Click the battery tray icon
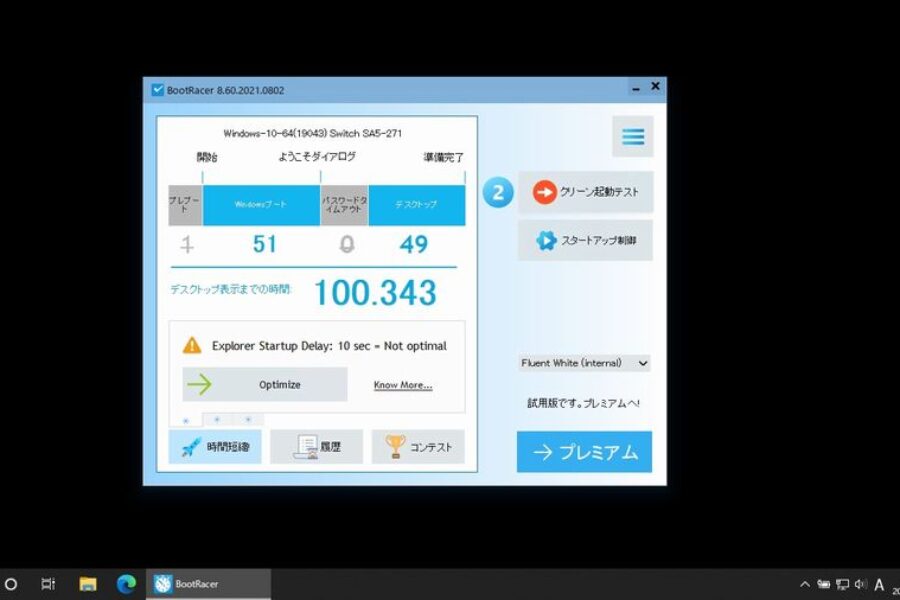The image size is (900, 600). click(824, 584)
